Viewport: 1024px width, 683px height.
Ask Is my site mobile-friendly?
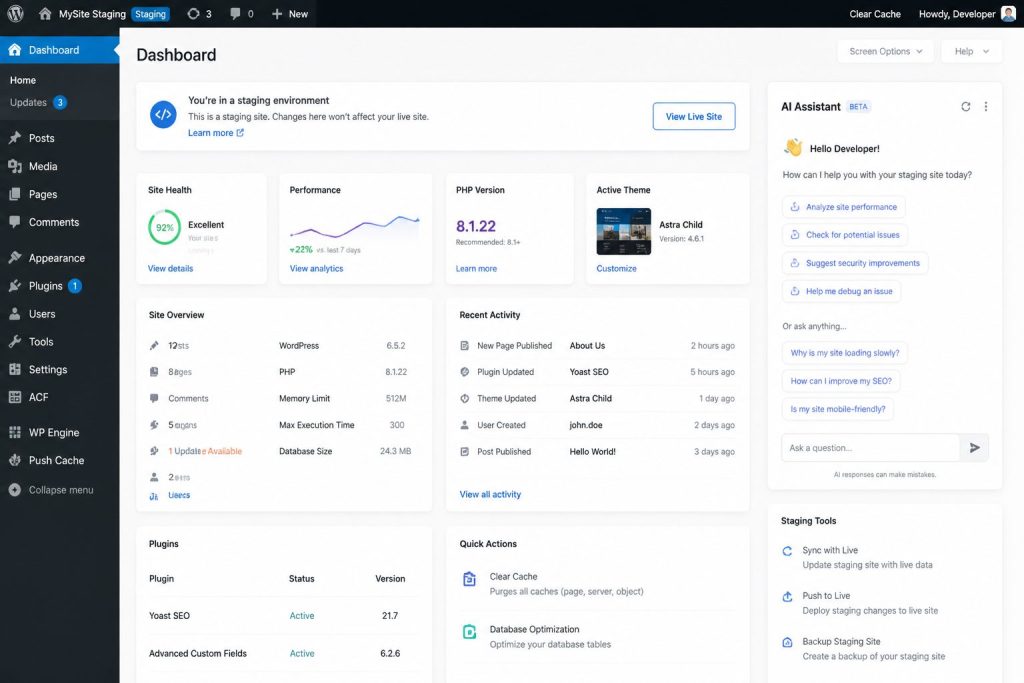[838, 409]
